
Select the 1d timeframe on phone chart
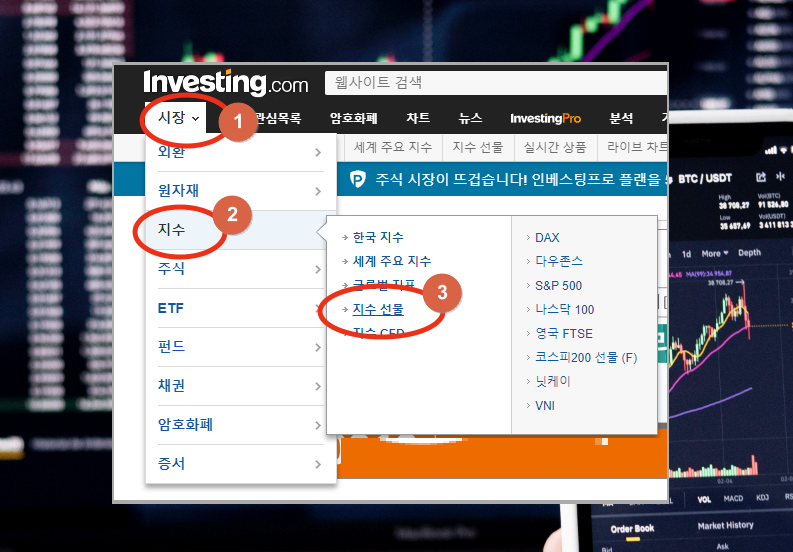point(686,254)
